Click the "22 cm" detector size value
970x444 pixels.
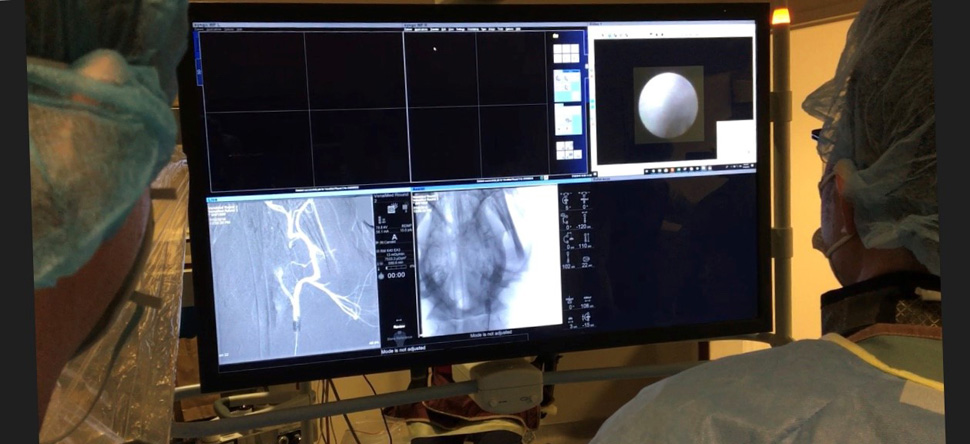(x=586, y=266)
